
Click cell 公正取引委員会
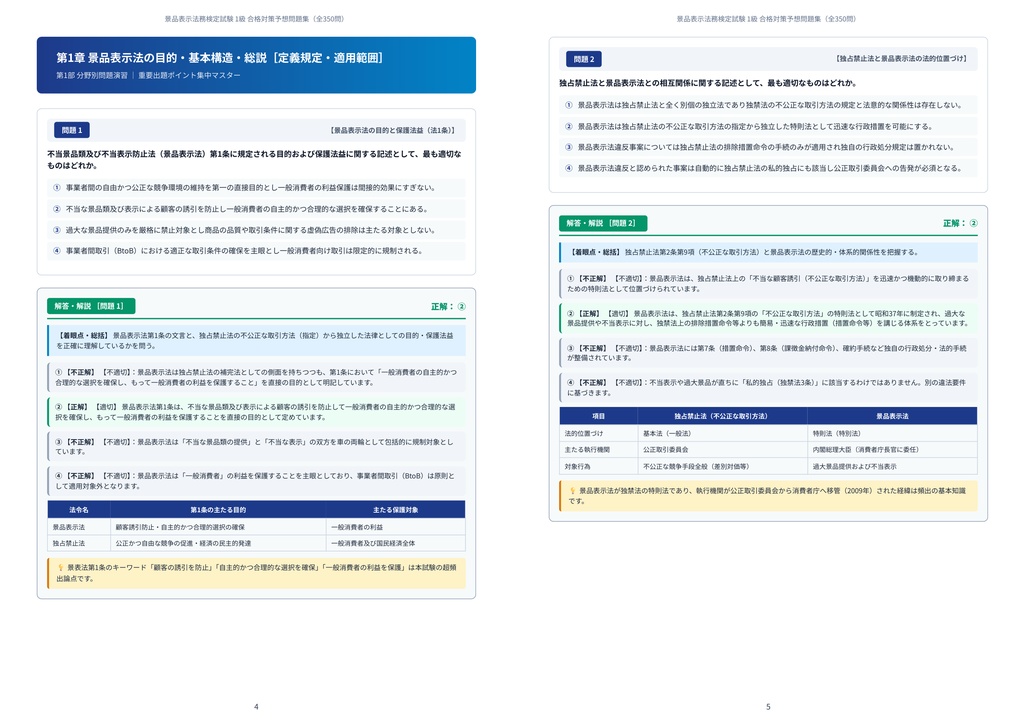(x=722, y=450)
